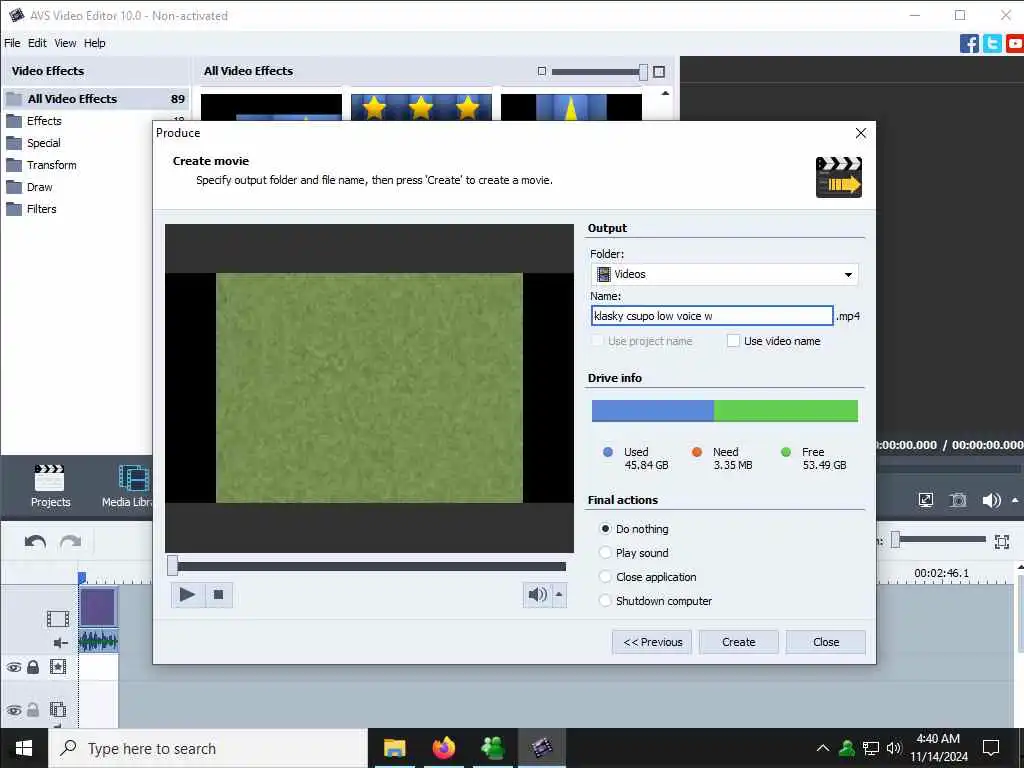Screen dimensions: 1024x768
Task: Select the audio waveform clip on timeline
Action: [98, 641]
